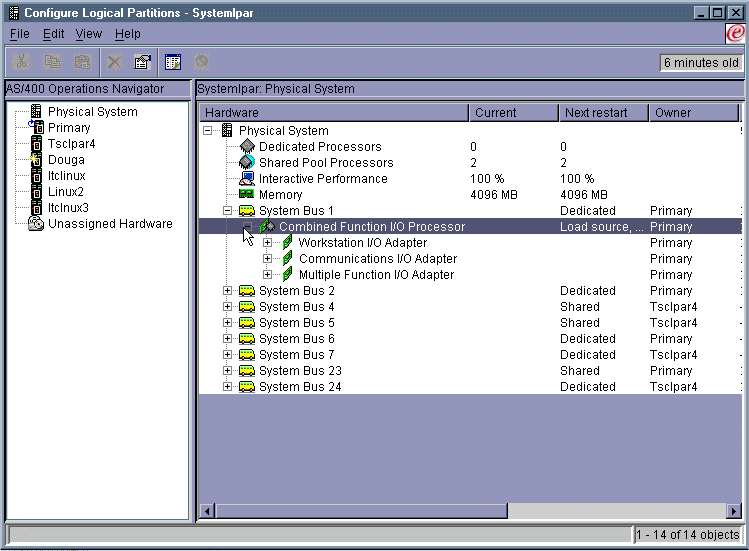Click the Interactive Performance icon

(247, 179)
